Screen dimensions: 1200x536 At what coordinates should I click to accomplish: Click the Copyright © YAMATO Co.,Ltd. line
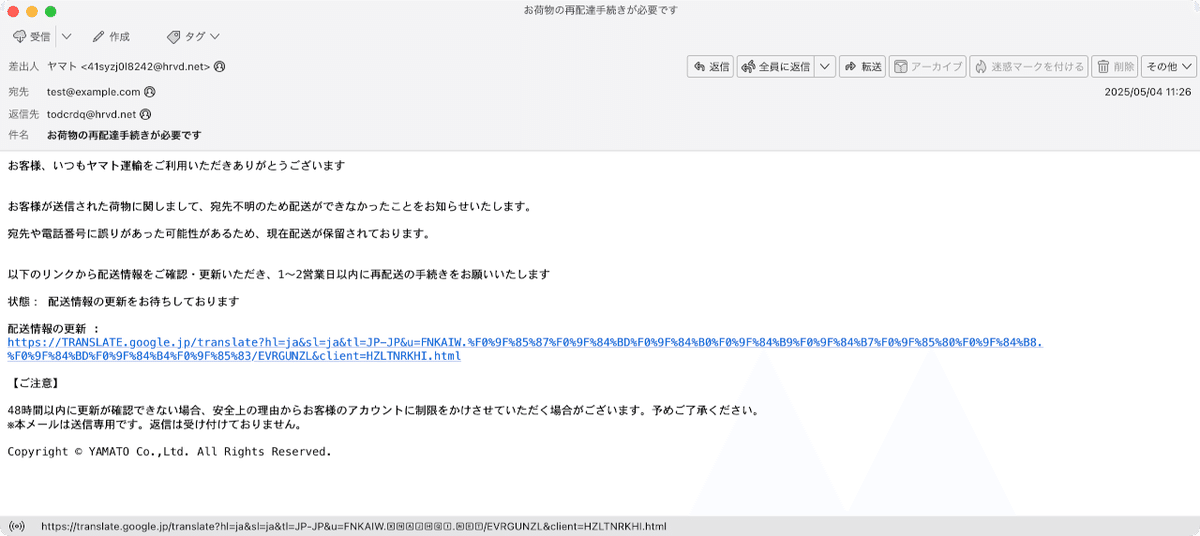pos(169,452)
